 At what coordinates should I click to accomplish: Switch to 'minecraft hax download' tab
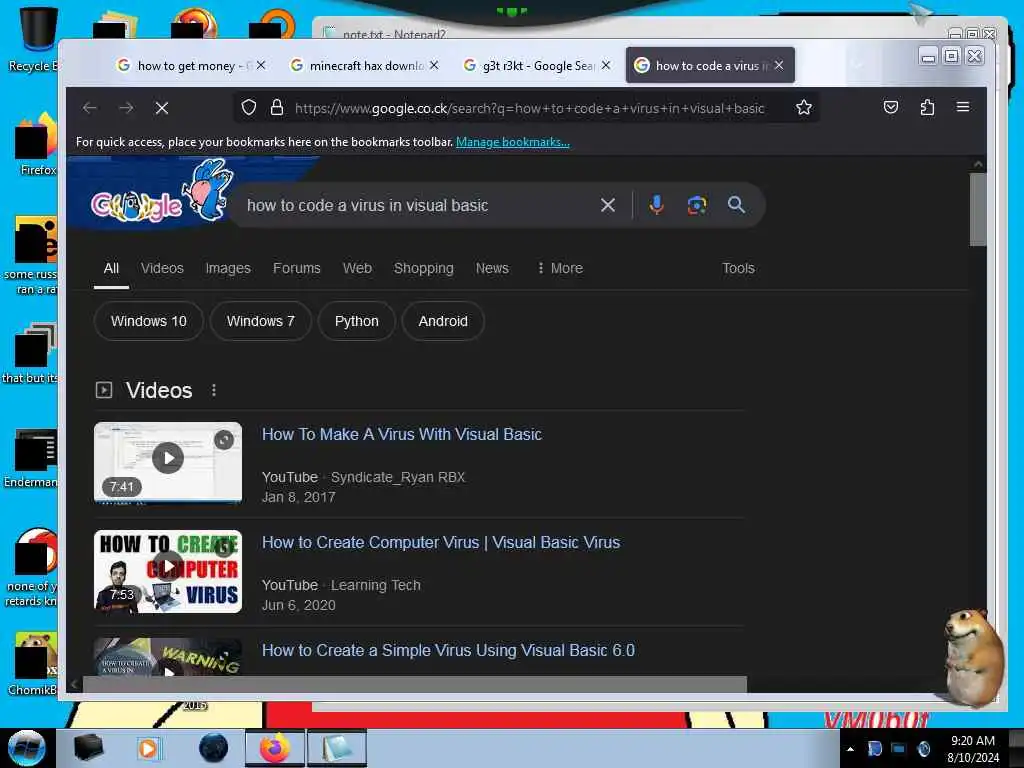click(364, 65)
